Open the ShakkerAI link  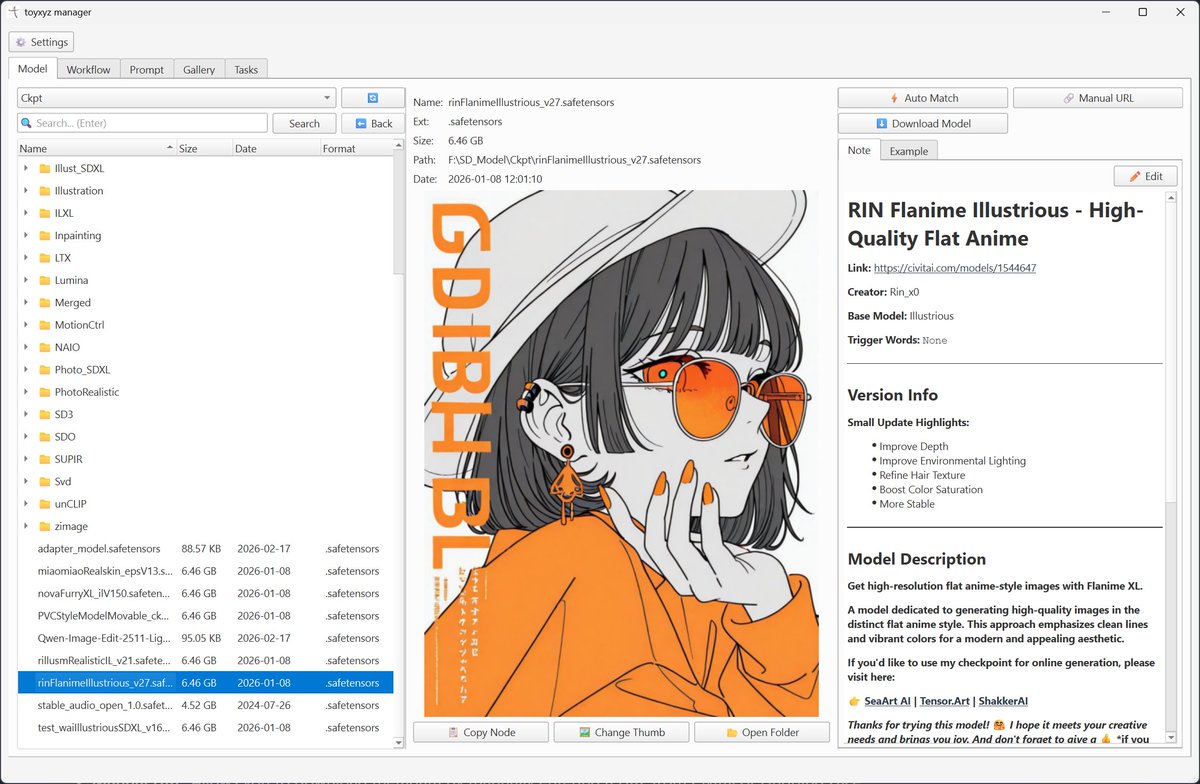[1003, 701]
